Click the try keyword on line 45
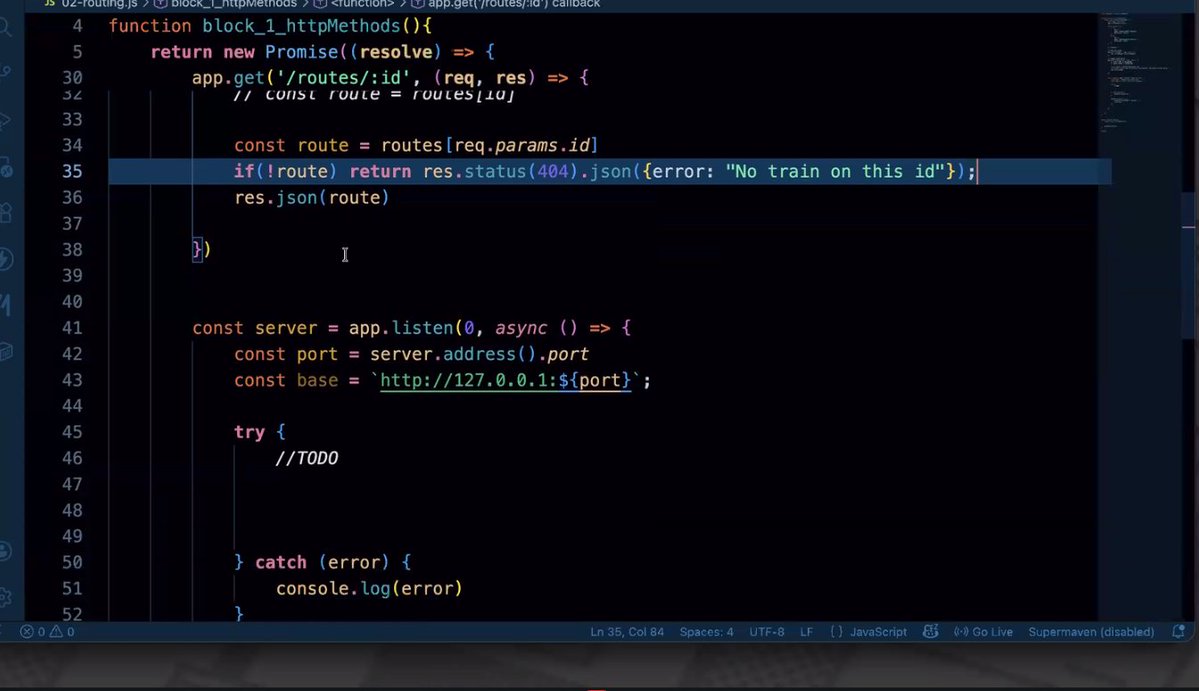 [249, 432]
